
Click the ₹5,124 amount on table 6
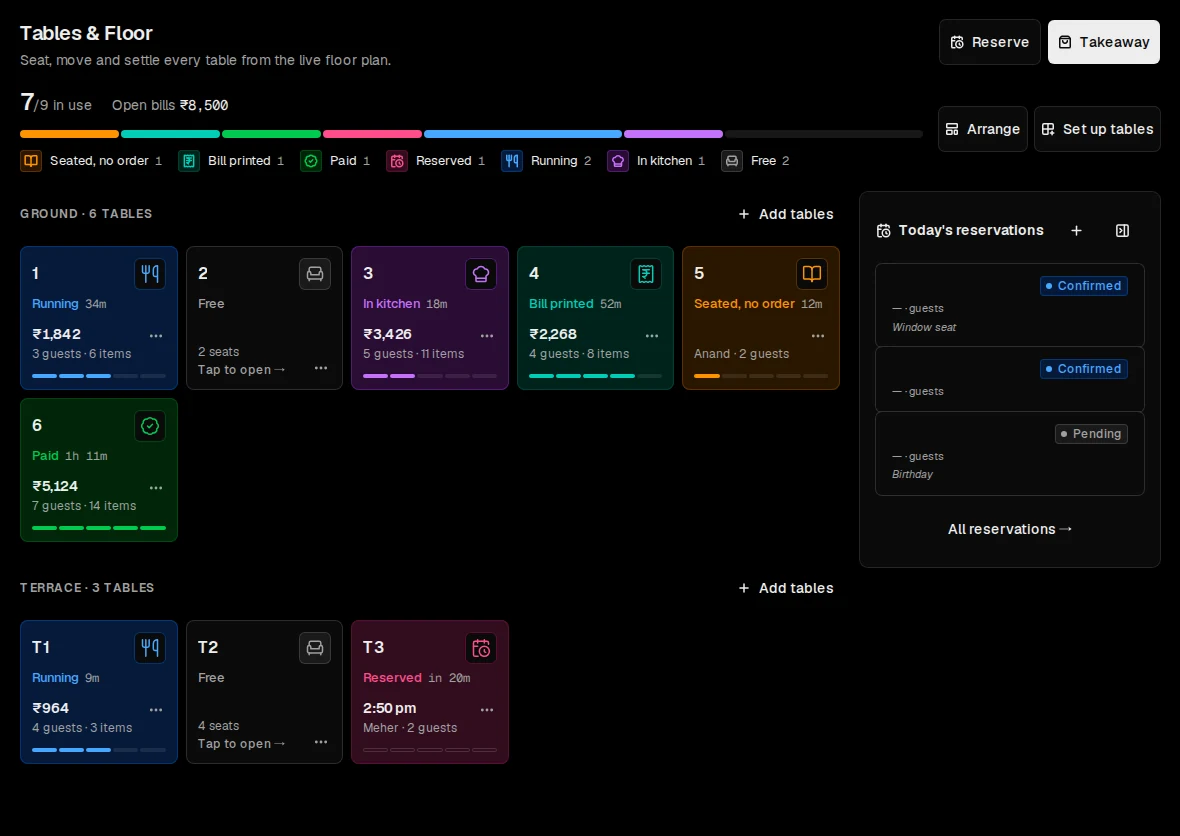(x=55, y=486)
